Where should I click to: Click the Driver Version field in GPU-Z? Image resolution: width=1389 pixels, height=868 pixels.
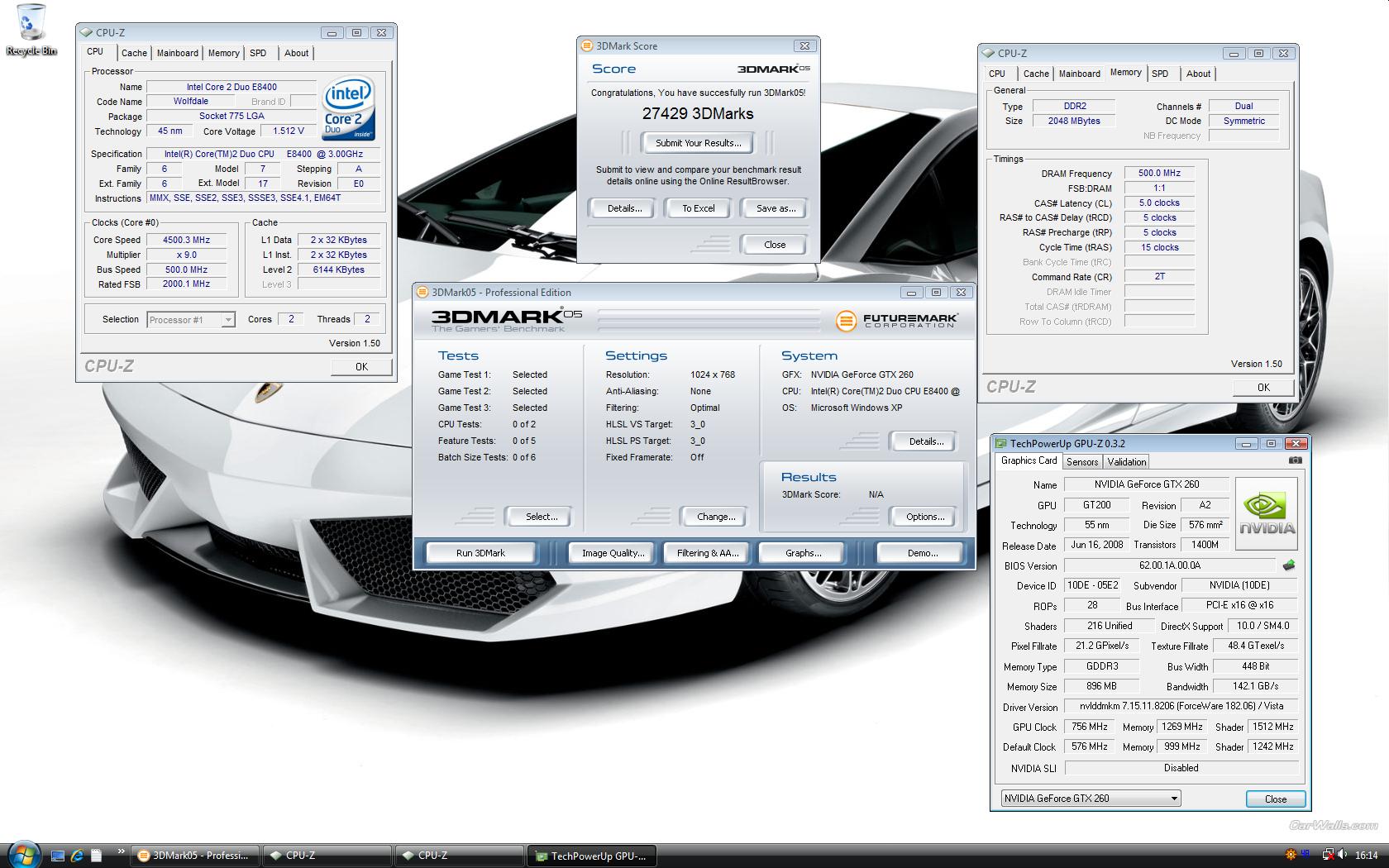(1181, 707)
